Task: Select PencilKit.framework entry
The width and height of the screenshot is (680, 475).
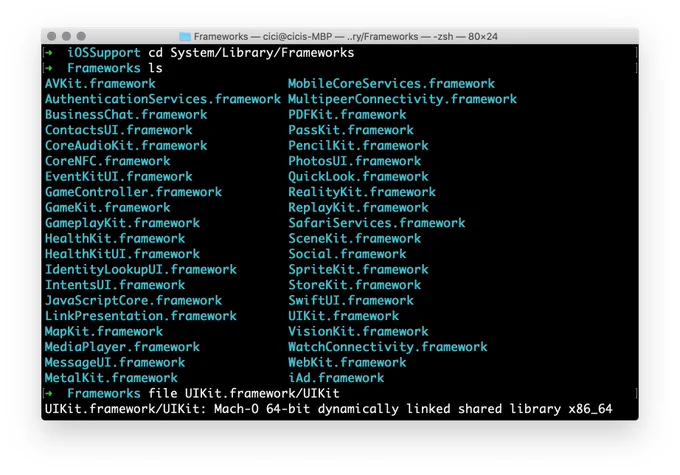Action: (358, 146)
